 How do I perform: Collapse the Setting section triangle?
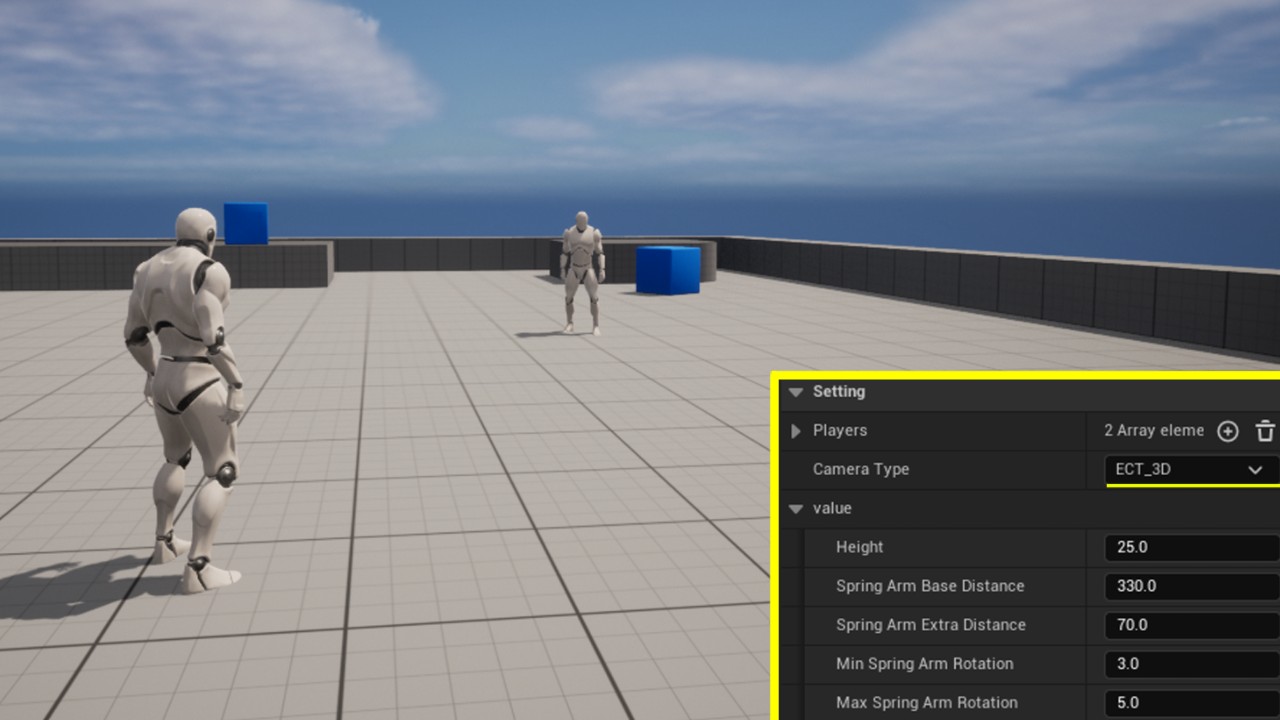click(x=796, y=392)
